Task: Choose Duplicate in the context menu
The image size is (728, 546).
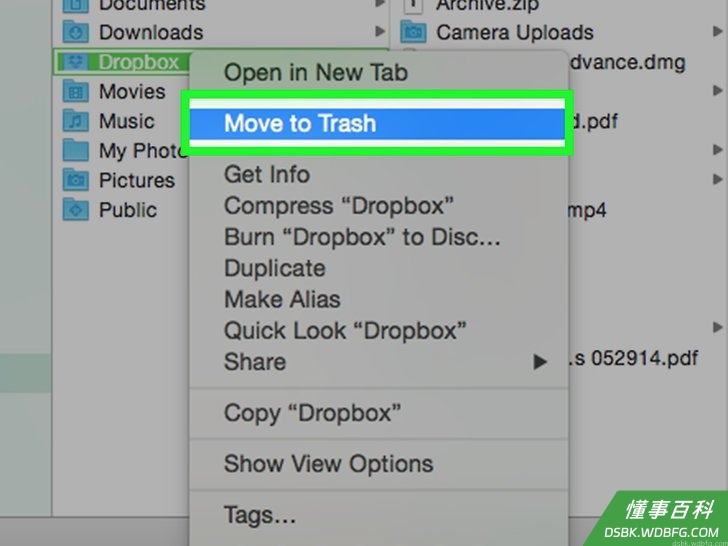Action: pos(378,268)
